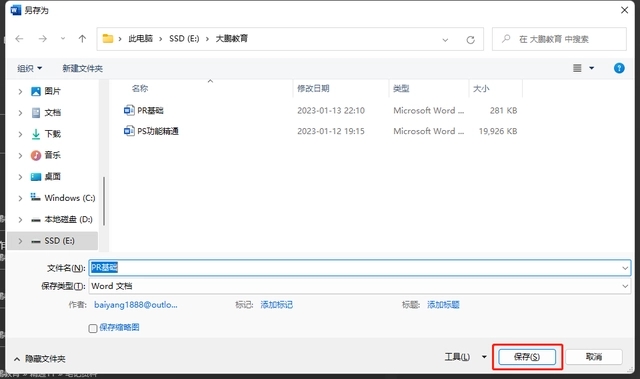The width and height of the screenshot is (640, 379).
Task: Click the search box for 大鹏教育
Action: tap(559, 39)
